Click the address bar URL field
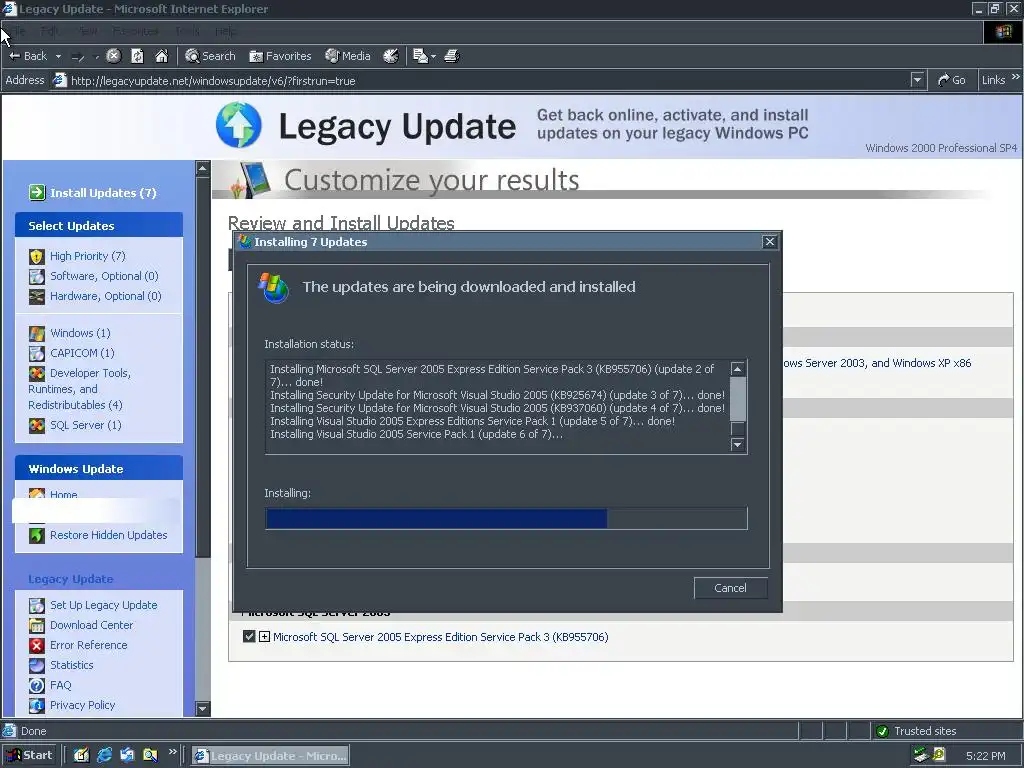The height and width of the screenshot is (768, 1024). [483, 80]
